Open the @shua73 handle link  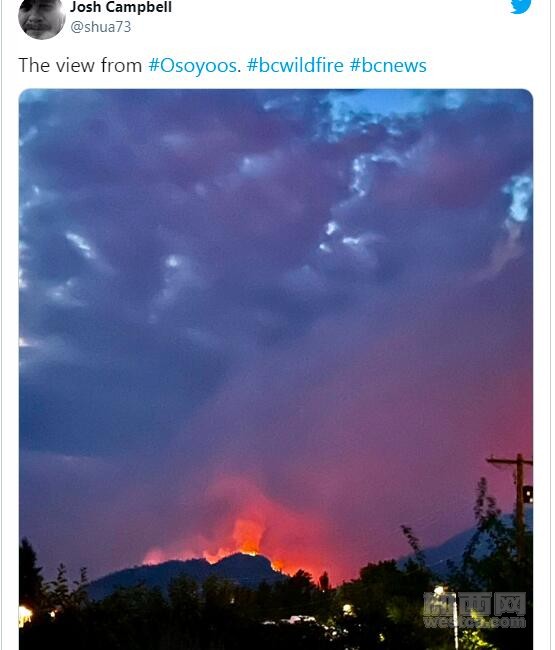point(101,27)
